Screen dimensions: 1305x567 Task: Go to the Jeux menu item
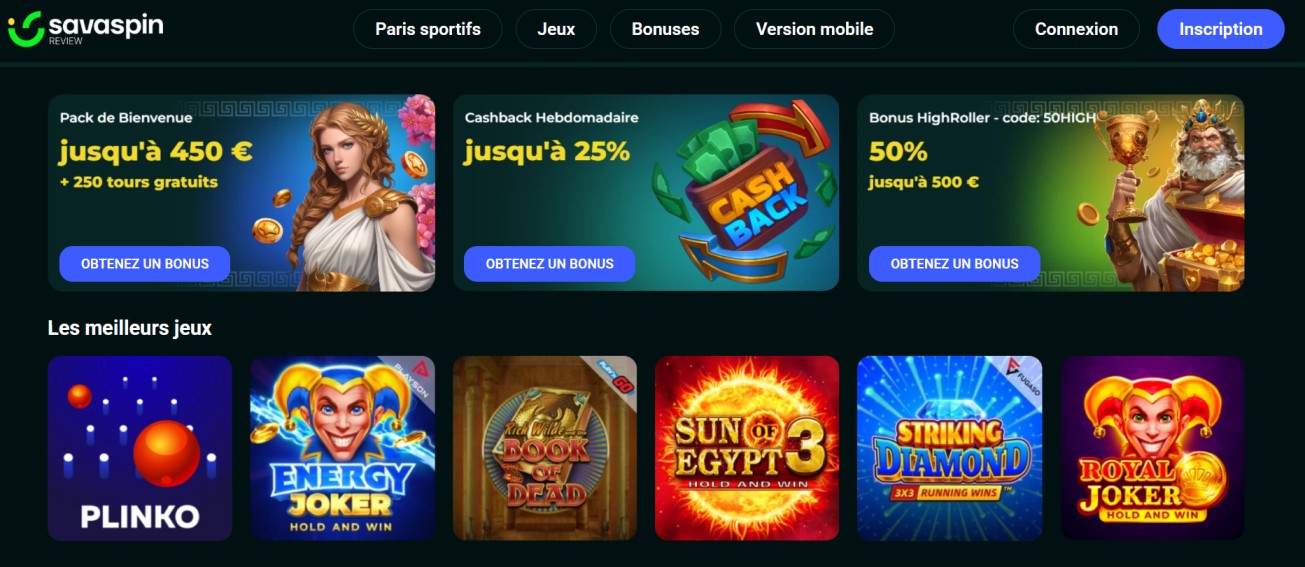556,29
